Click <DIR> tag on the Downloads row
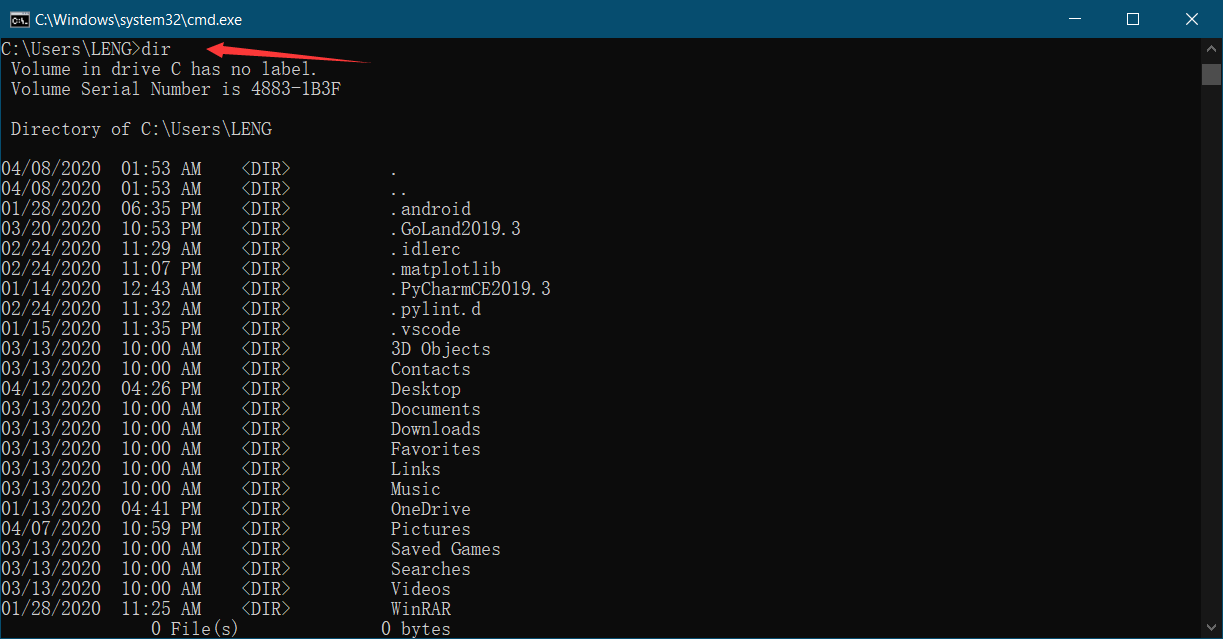The image size is (1223, 639). pos(266,429)
